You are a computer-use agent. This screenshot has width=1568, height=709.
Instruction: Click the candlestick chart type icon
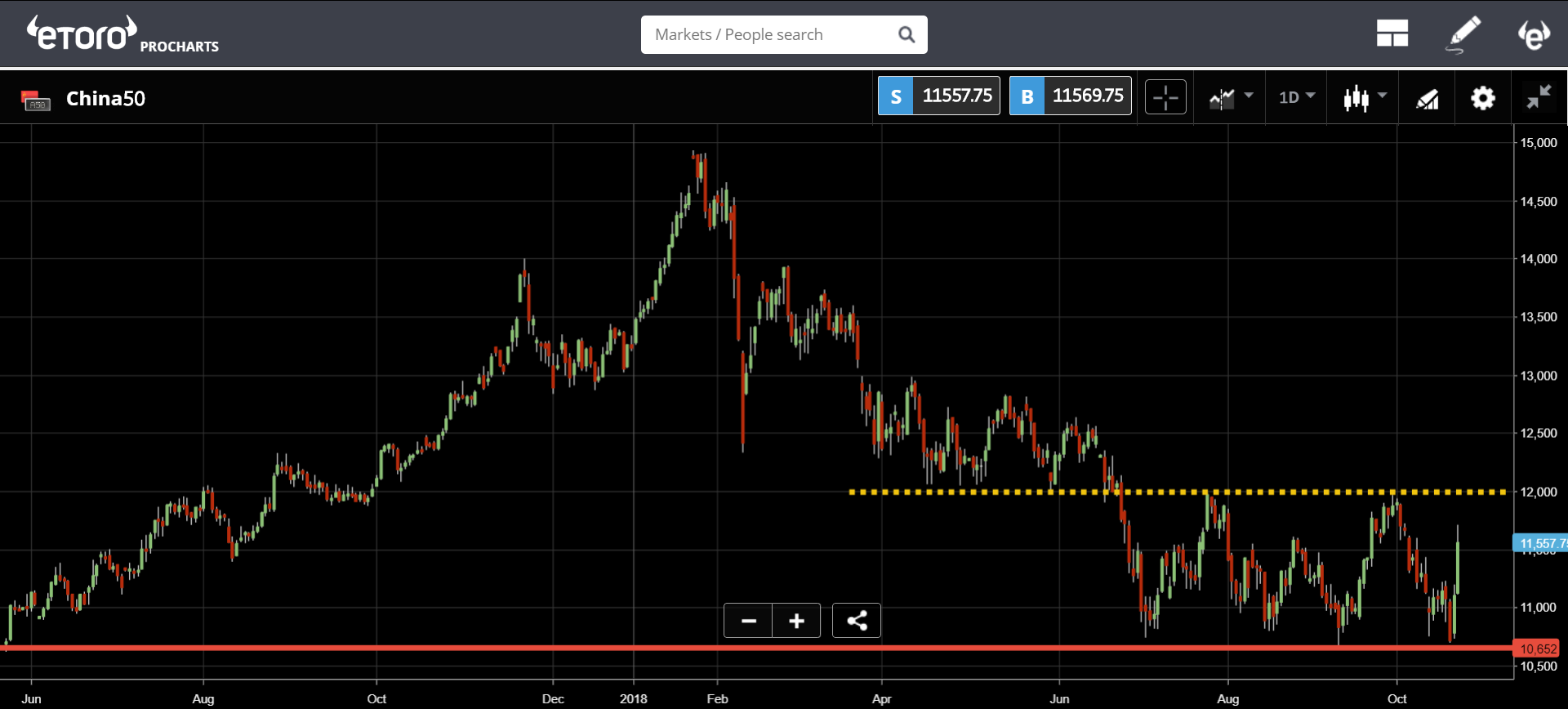tap(1356, 98)
